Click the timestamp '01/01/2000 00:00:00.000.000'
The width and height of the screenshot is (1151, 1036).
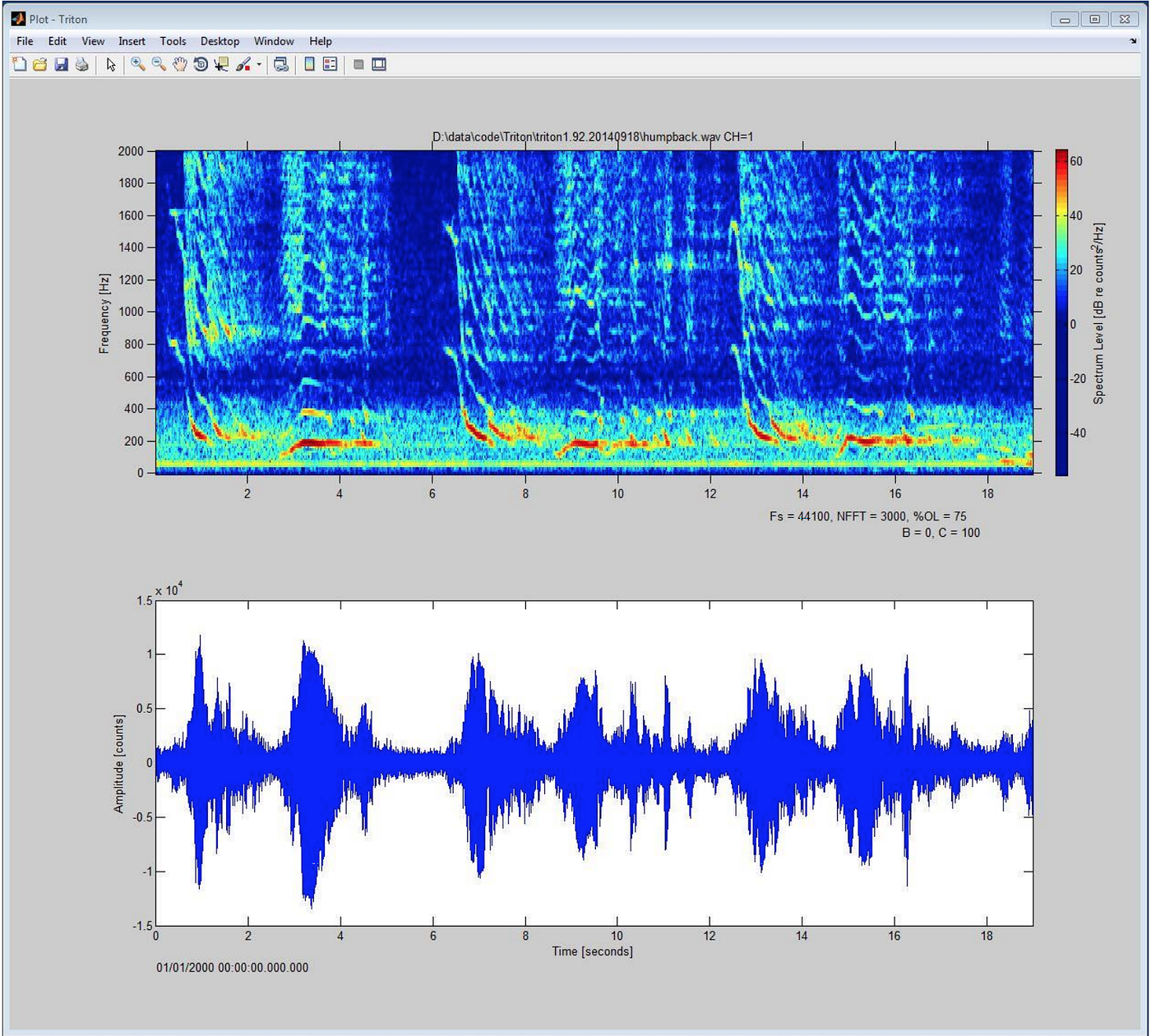click(x=233, y=968)
